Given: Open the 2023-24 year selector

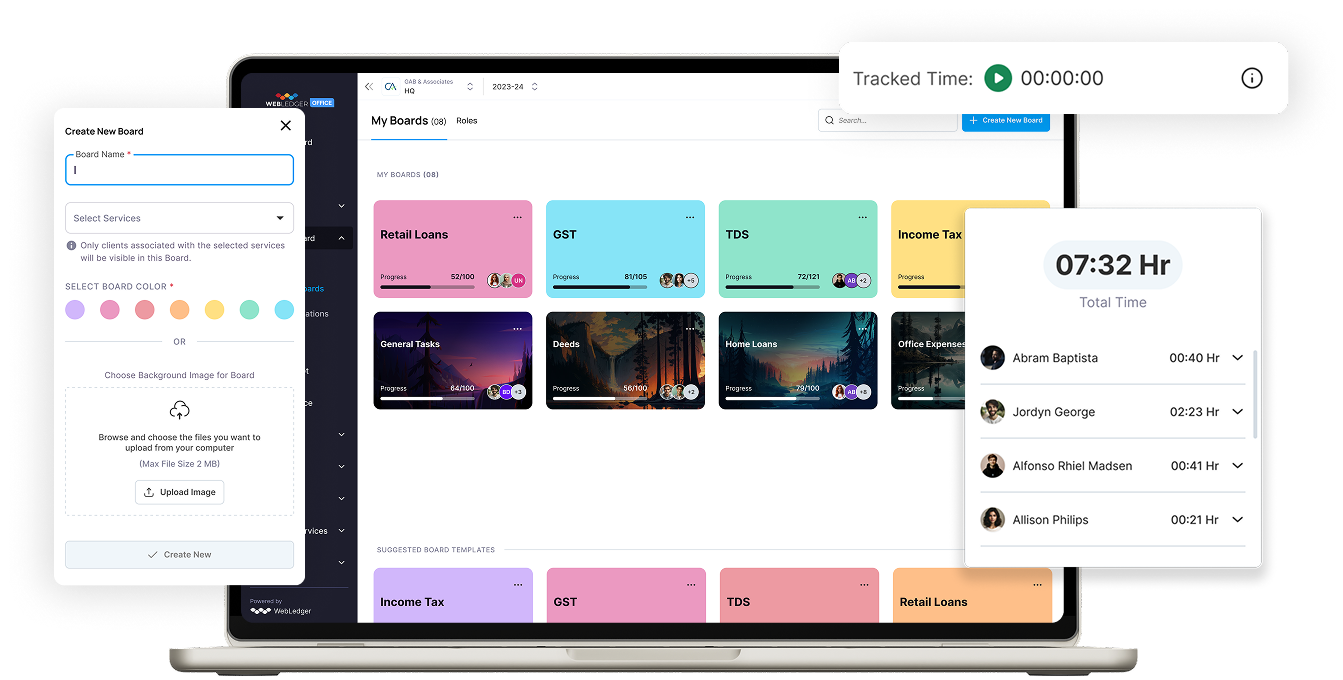Looking at the screenshot, I should (x=514, y=87).
